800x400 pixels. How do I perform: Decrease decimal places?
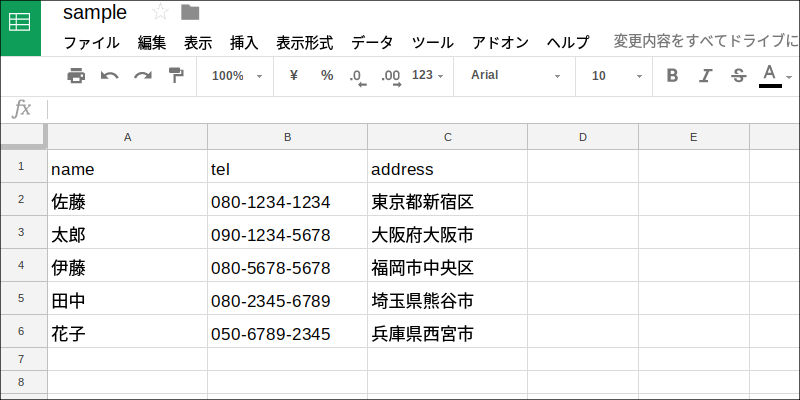tap(358, 77)
